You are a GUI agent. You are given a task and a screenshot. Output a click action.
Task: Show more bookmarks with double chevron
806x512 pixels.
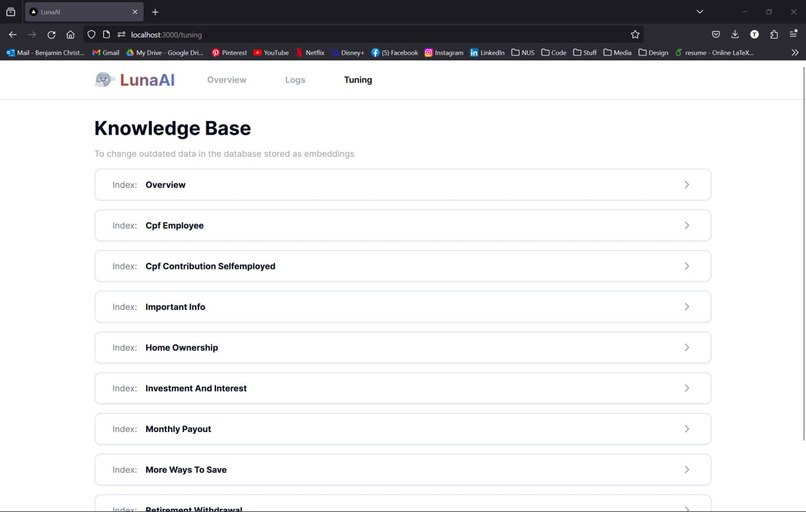pyautogui.click(x=795, y=52)
